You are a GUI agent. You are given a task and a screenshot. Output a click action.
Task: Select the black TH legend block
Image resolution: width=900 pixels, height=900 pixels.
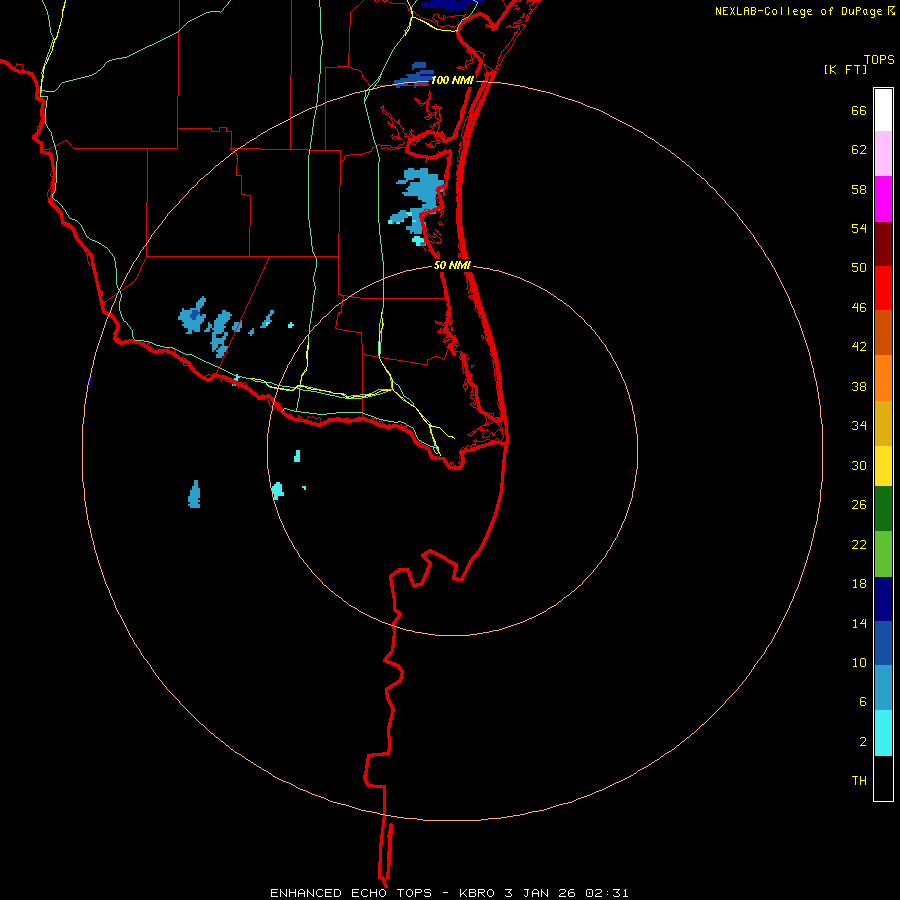click(883, 778)
